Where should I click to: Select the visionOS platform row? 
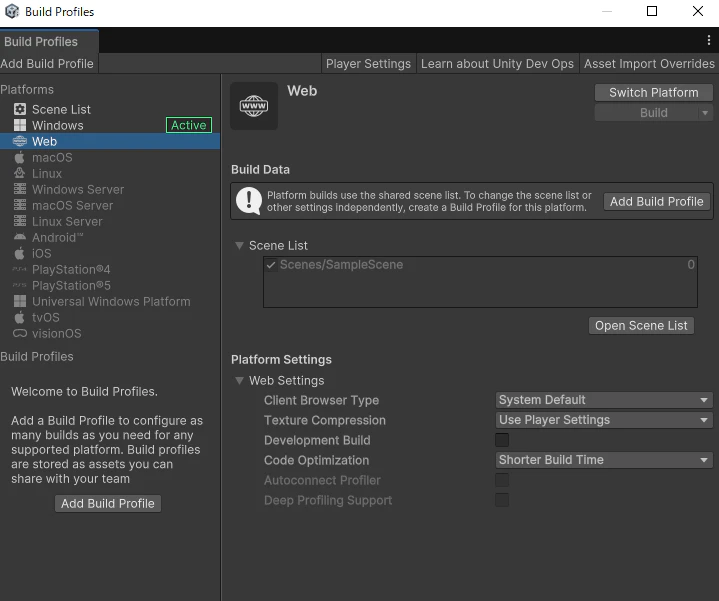(x=110, y=333)
